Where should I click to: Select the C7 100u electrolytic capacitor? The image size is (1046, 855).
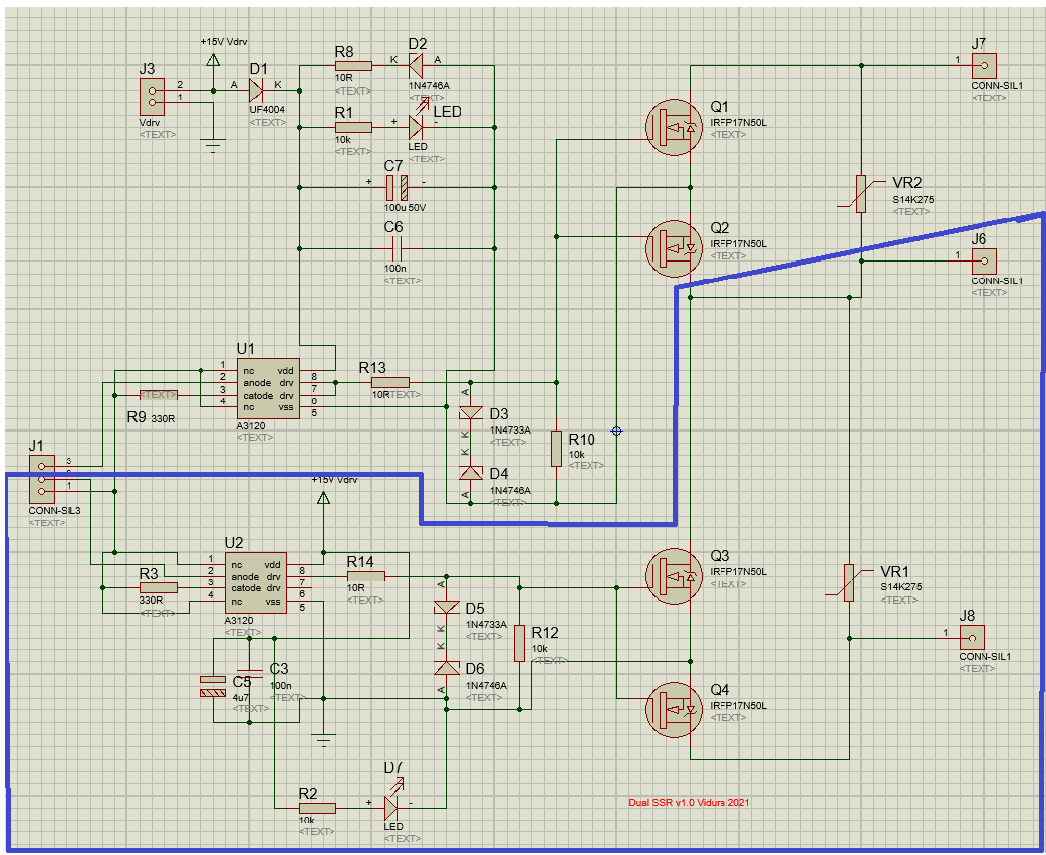(x=397, y=186)
